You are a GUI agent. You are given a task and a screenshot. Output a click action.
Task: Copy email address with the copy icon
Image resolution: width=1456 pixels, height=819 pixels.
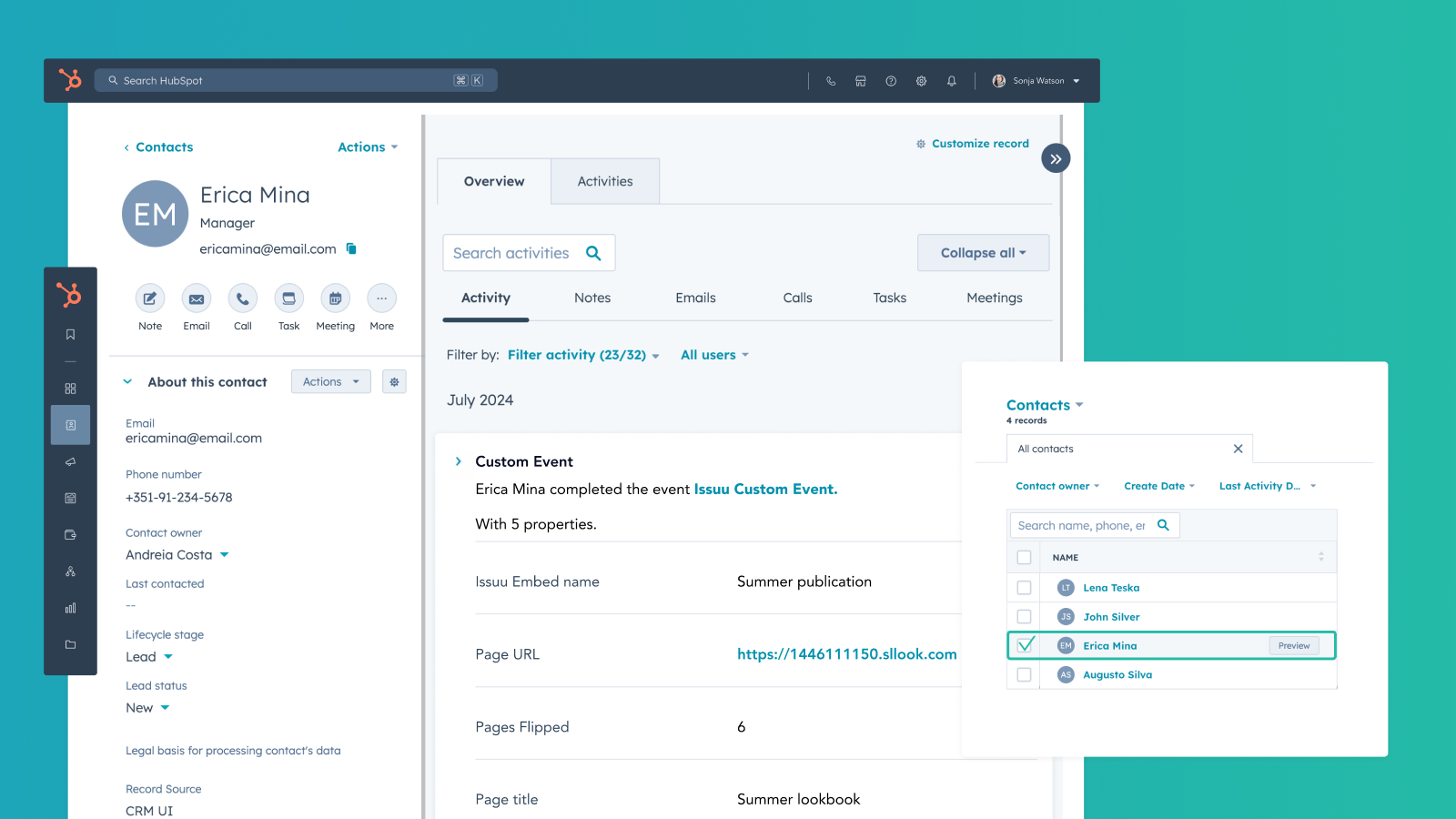[351, 249]
